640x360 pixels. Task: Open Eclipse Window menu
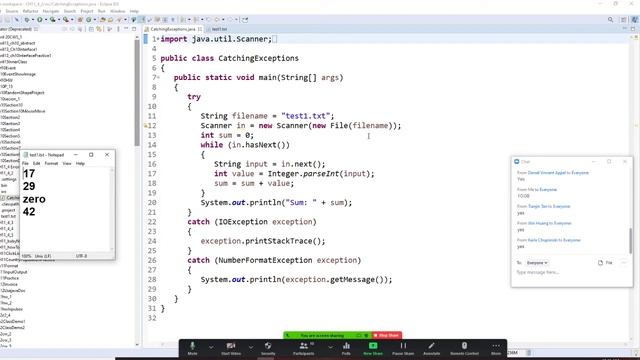[118, 11]
